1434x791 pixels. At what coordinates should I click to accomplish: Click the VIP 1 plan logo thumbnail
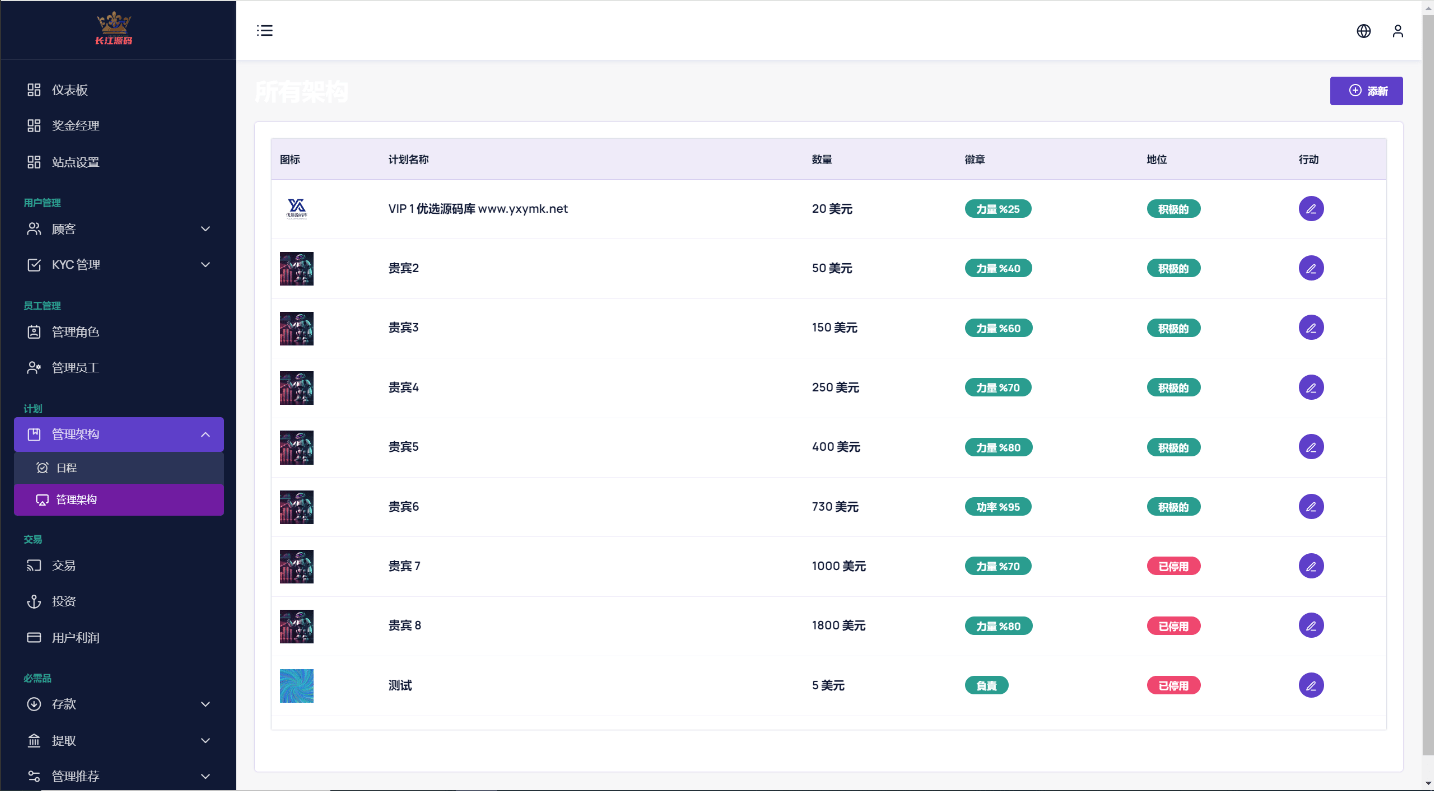coord(297,209)
